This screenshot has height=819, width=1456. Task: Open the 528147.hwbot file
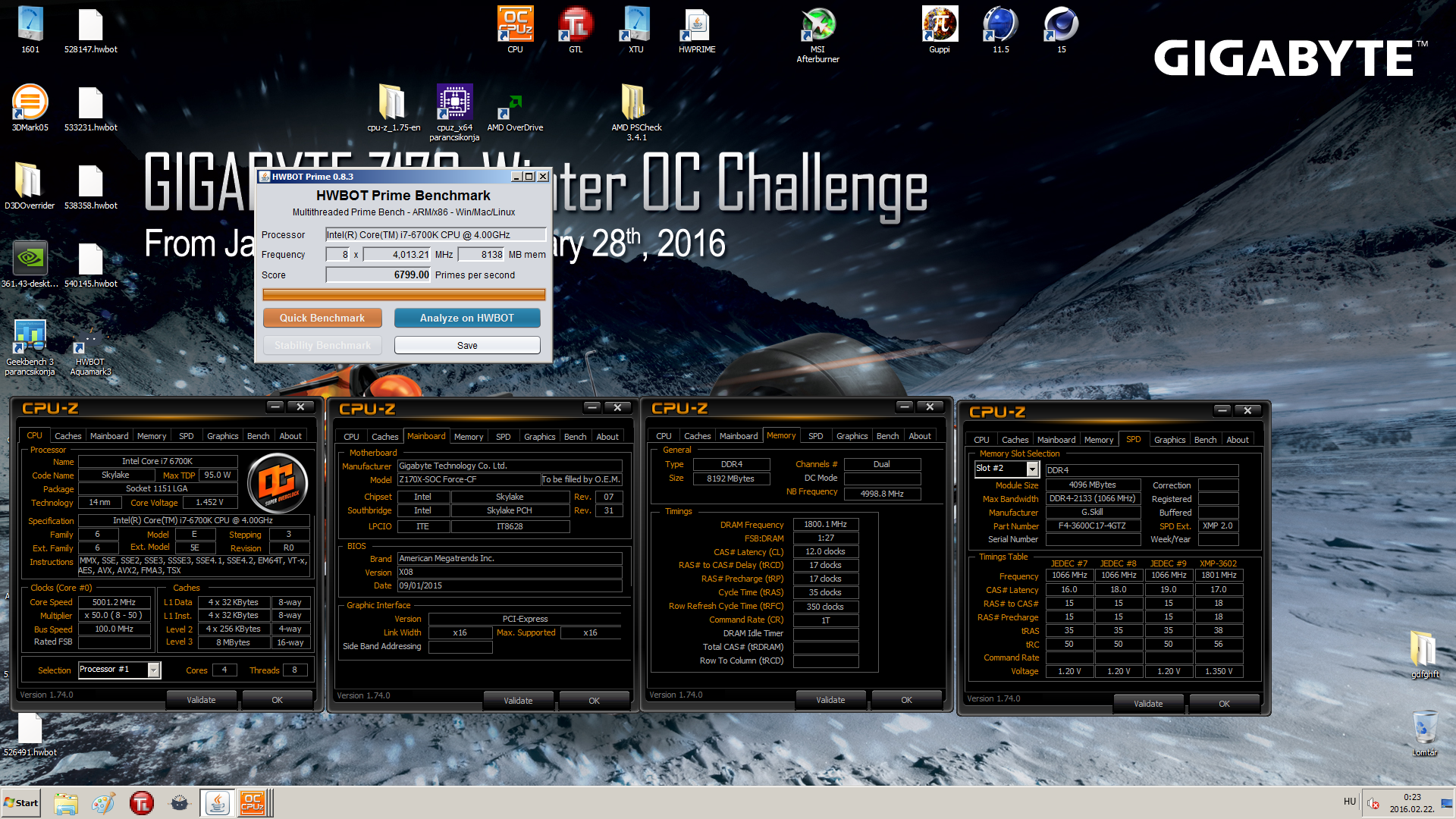90,30
